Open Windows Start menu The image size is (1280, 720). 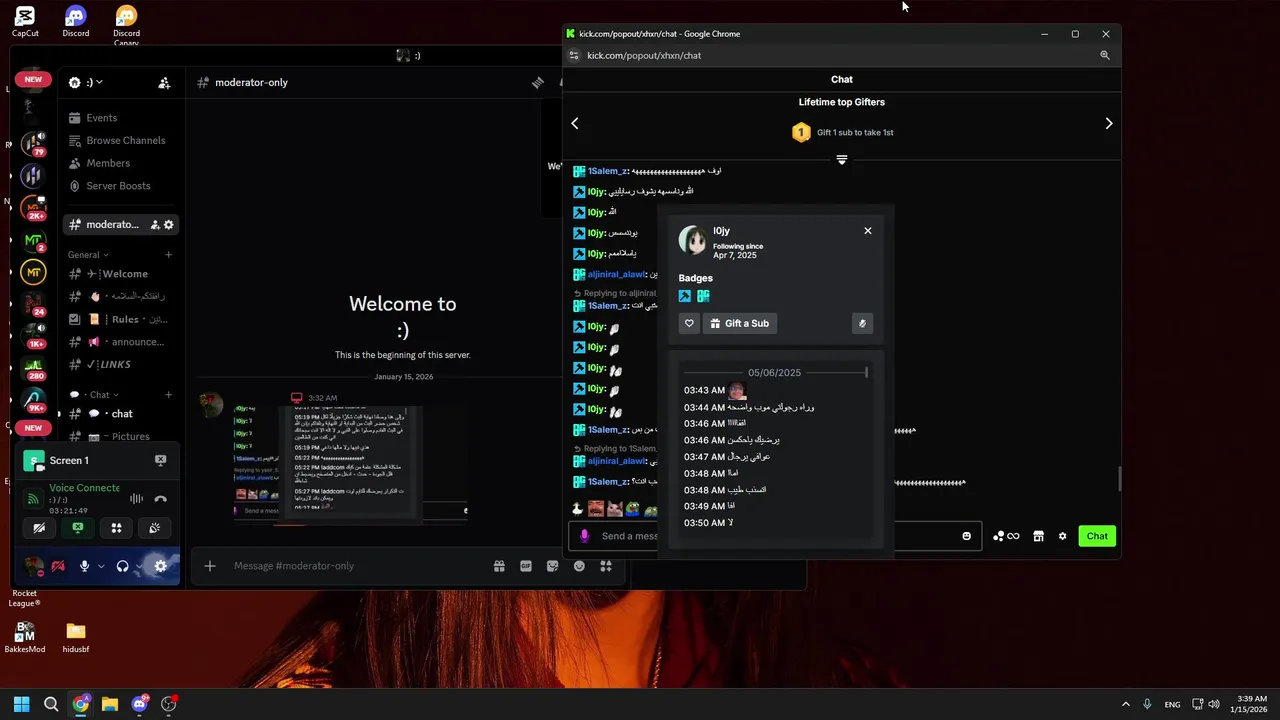click(x=21, y=704)
